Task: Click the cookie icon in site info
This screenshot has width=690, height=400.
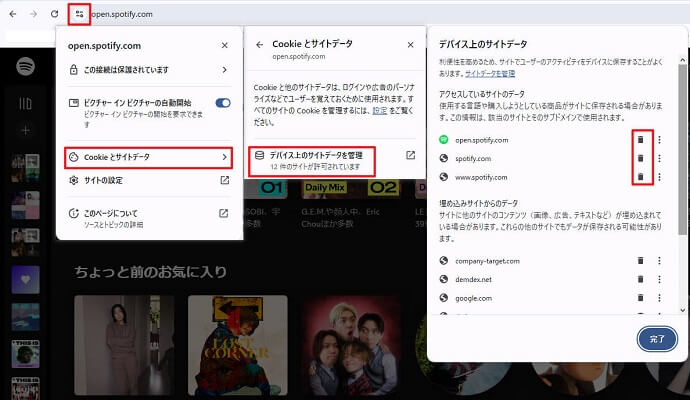Action: tap(73, 157)
